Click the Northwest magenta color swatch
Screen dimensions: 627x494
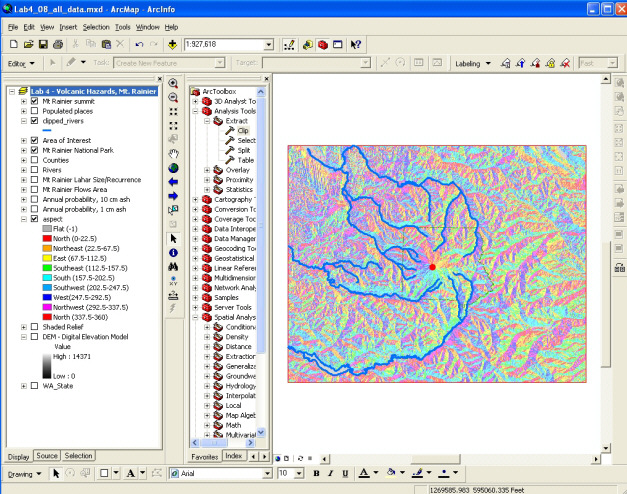[x=47, y=307]
